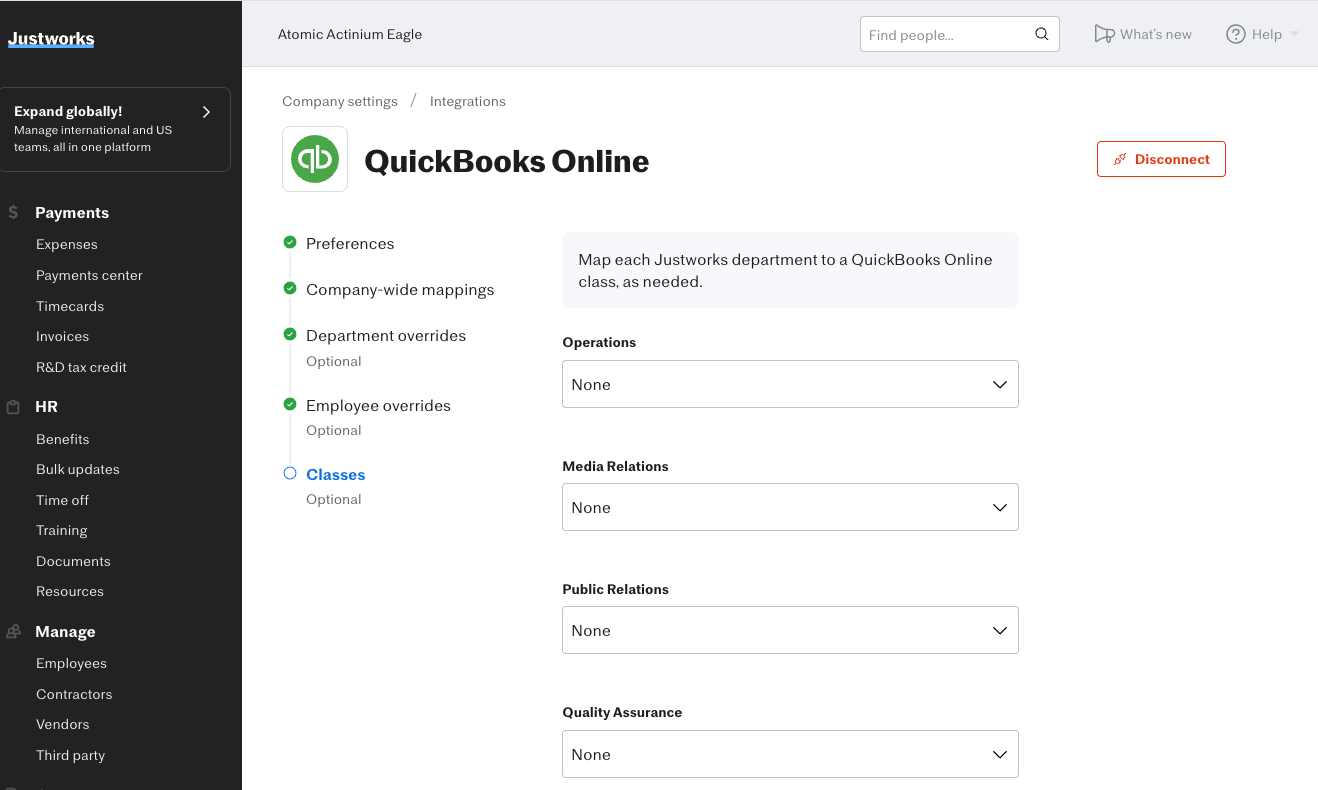This screenshot has height=790, width=1318.
Task: Open the Operations class dropdown
Action: 790,384
